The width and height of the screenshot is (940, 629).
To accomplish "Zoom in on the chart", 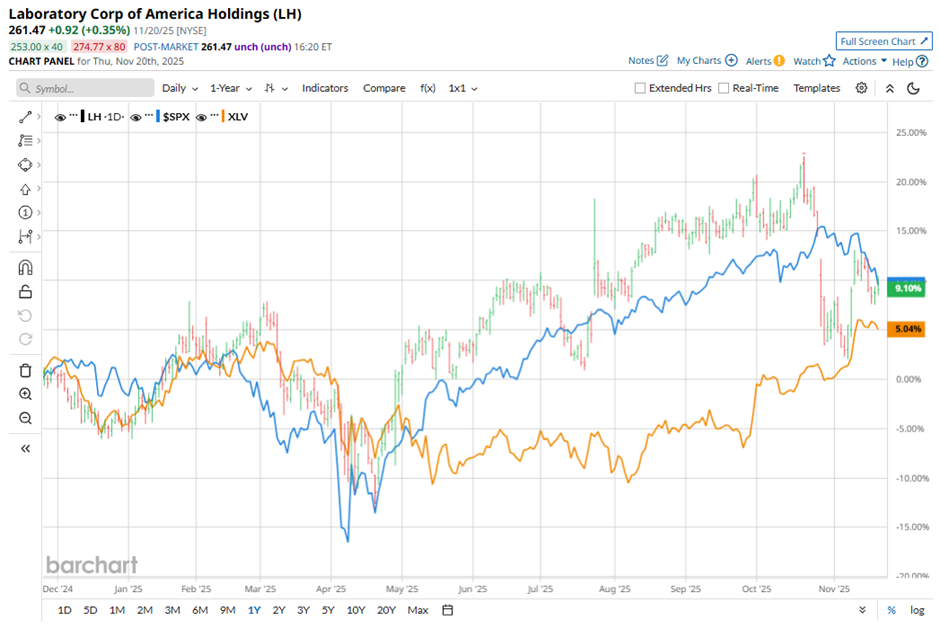I will tap(26, 394).
